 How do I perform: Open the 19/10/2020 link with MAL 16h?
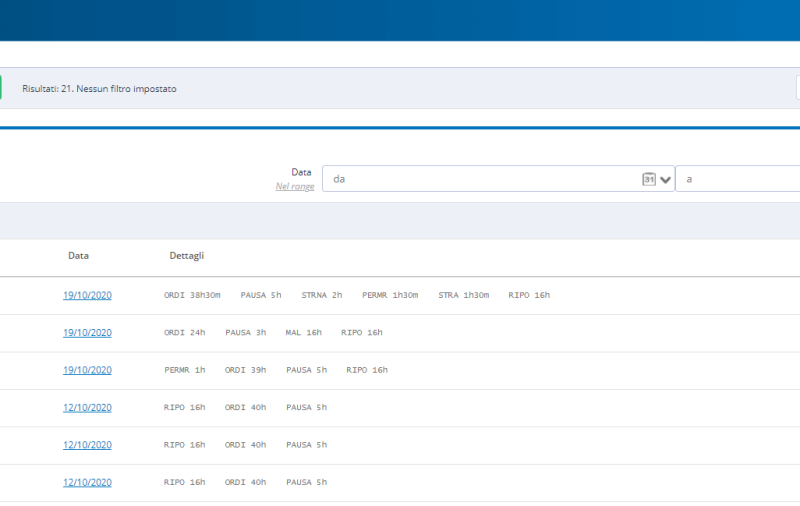point(87,333)
